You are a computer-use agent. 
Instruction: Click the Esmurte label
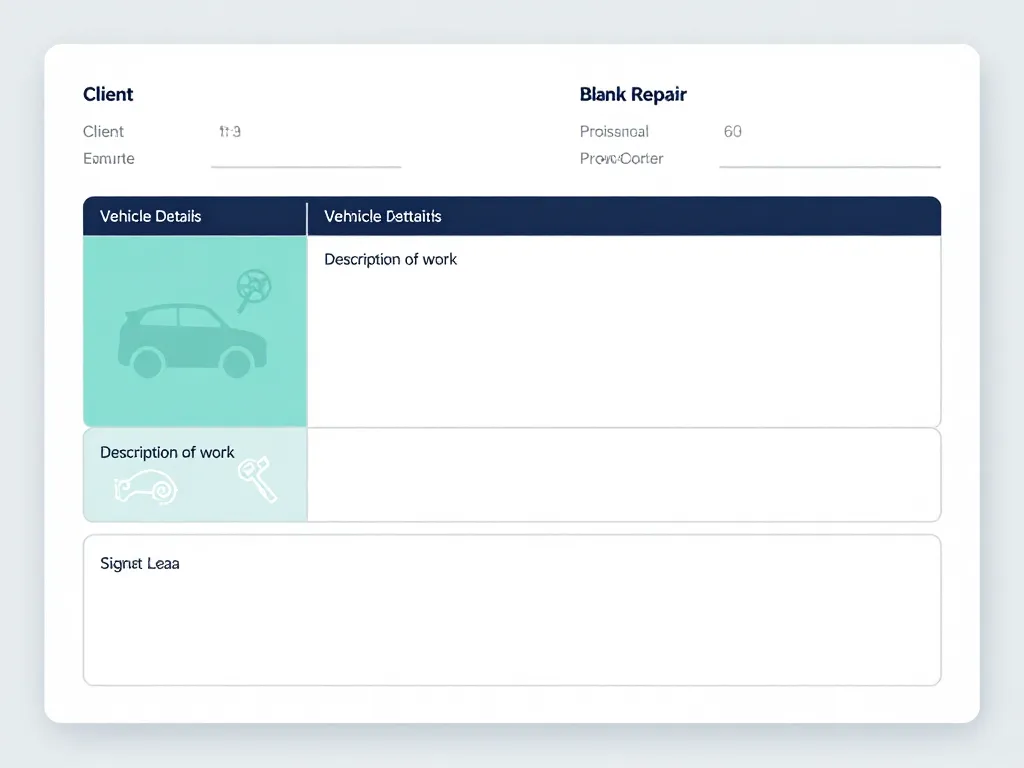[x=109, y=158]
